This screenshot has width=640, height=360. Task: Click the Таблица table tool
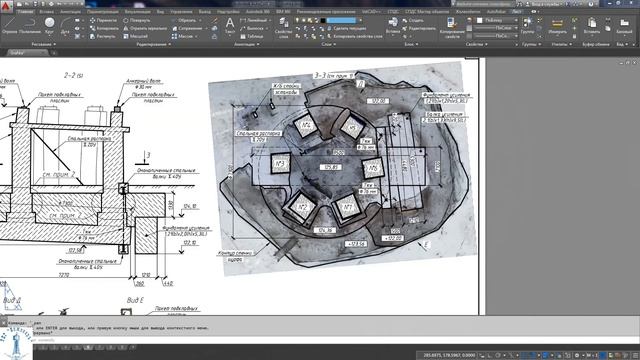[251, 36]
